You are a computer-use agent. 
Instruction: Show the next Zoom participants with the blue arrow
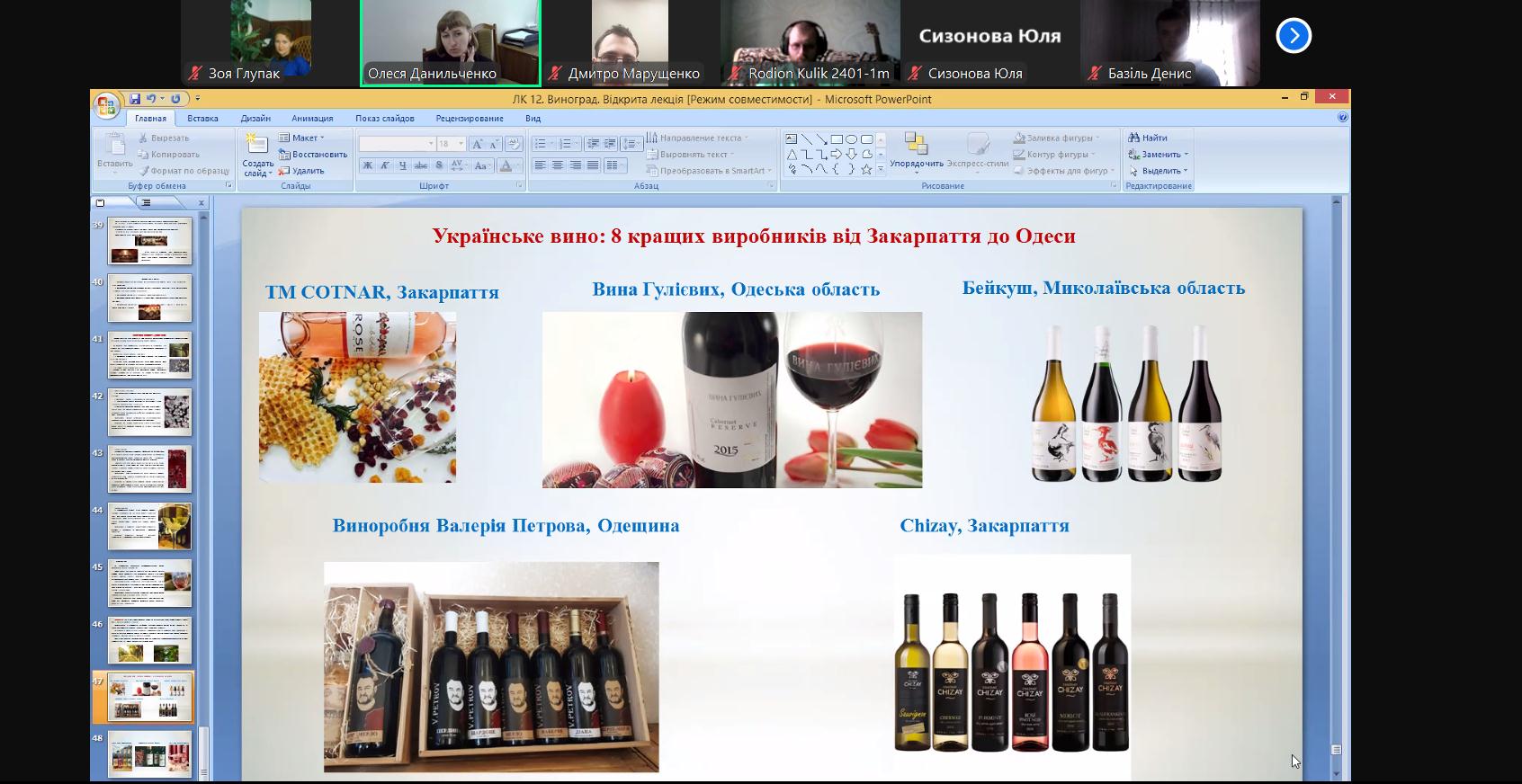1294,36
